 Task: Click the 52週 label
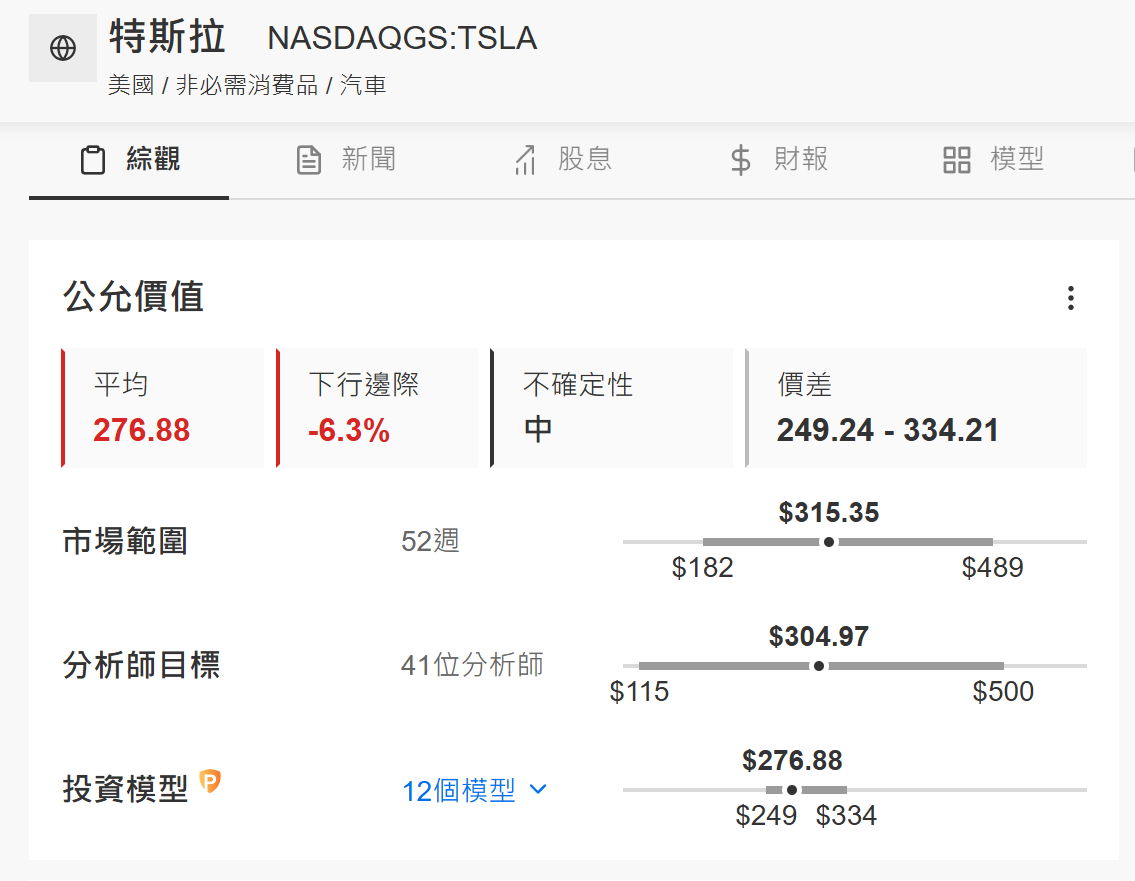(x=430, y=541)
